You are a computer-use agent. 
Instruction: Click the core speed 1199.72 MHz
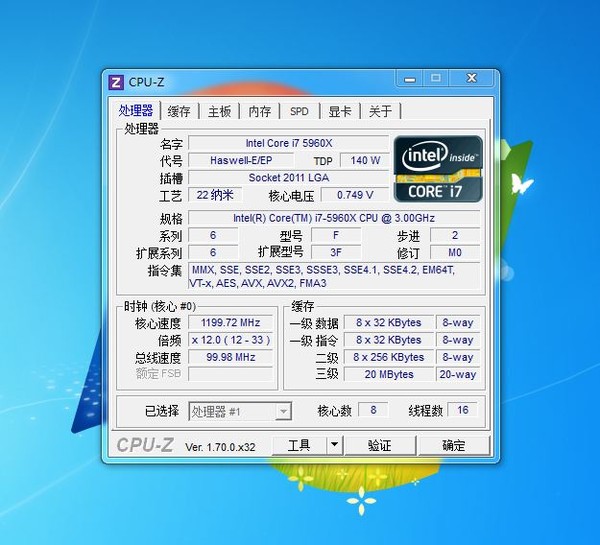point(231,323)
